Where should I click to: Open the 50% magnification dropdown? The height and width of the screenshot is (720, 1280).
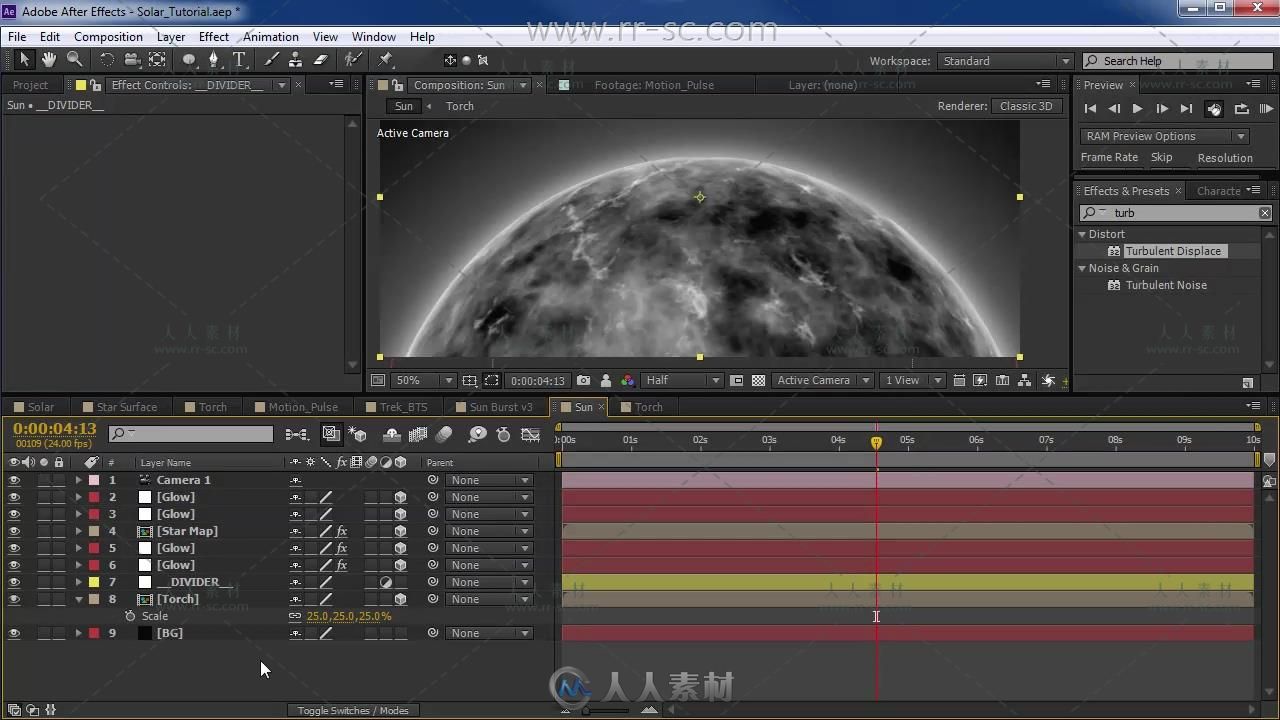[x=423, y=380]
